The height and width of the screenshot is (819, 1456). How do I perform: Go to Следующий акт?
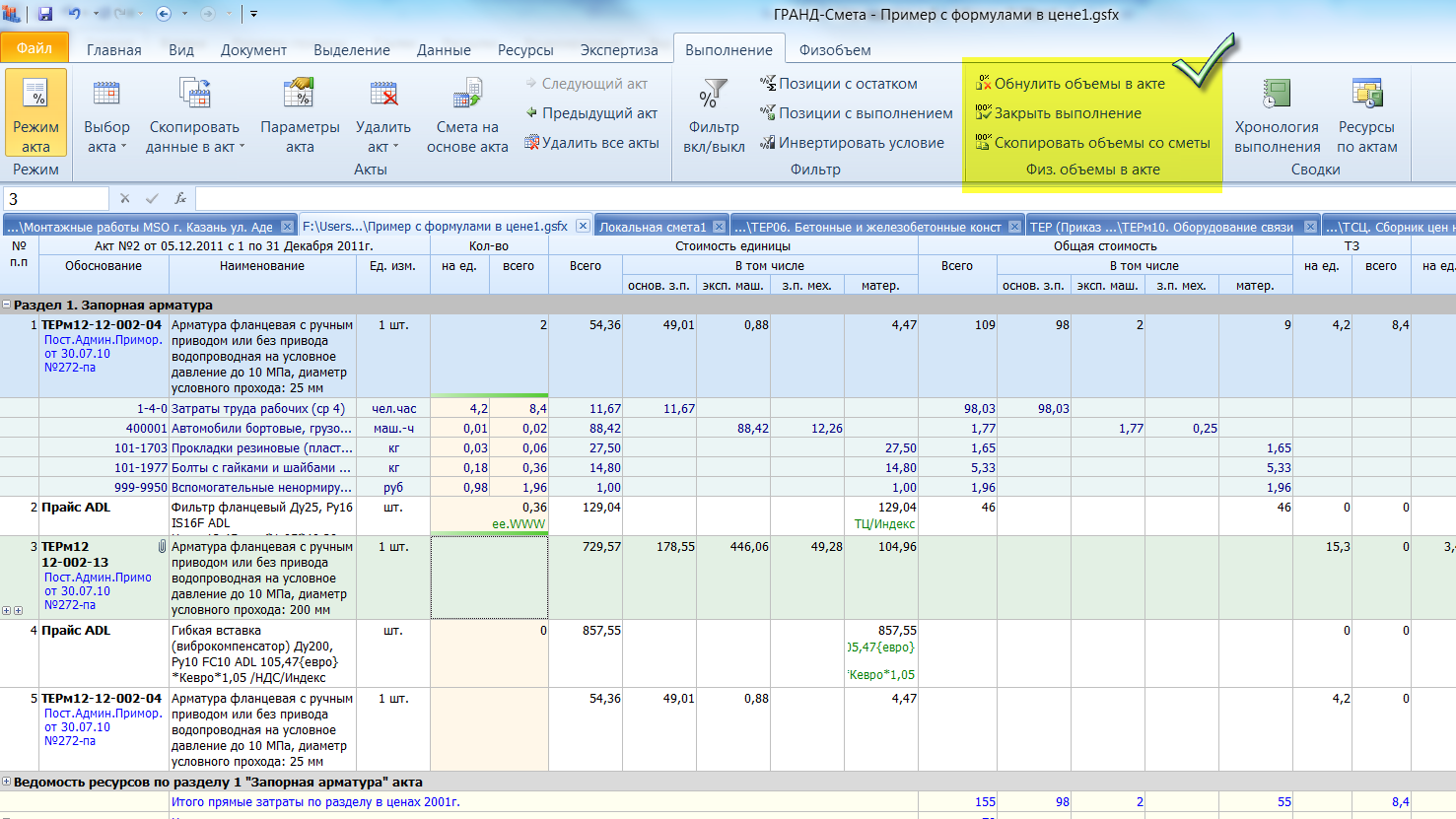pos(587,84)
